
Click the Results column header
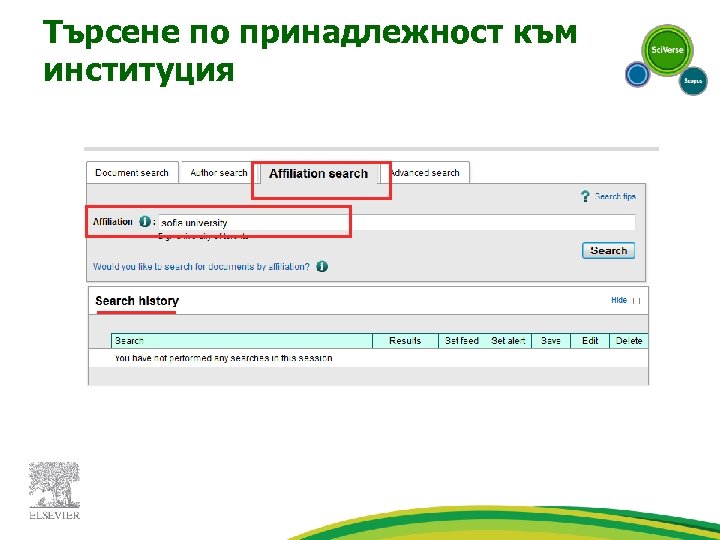[x=405, y=341]
